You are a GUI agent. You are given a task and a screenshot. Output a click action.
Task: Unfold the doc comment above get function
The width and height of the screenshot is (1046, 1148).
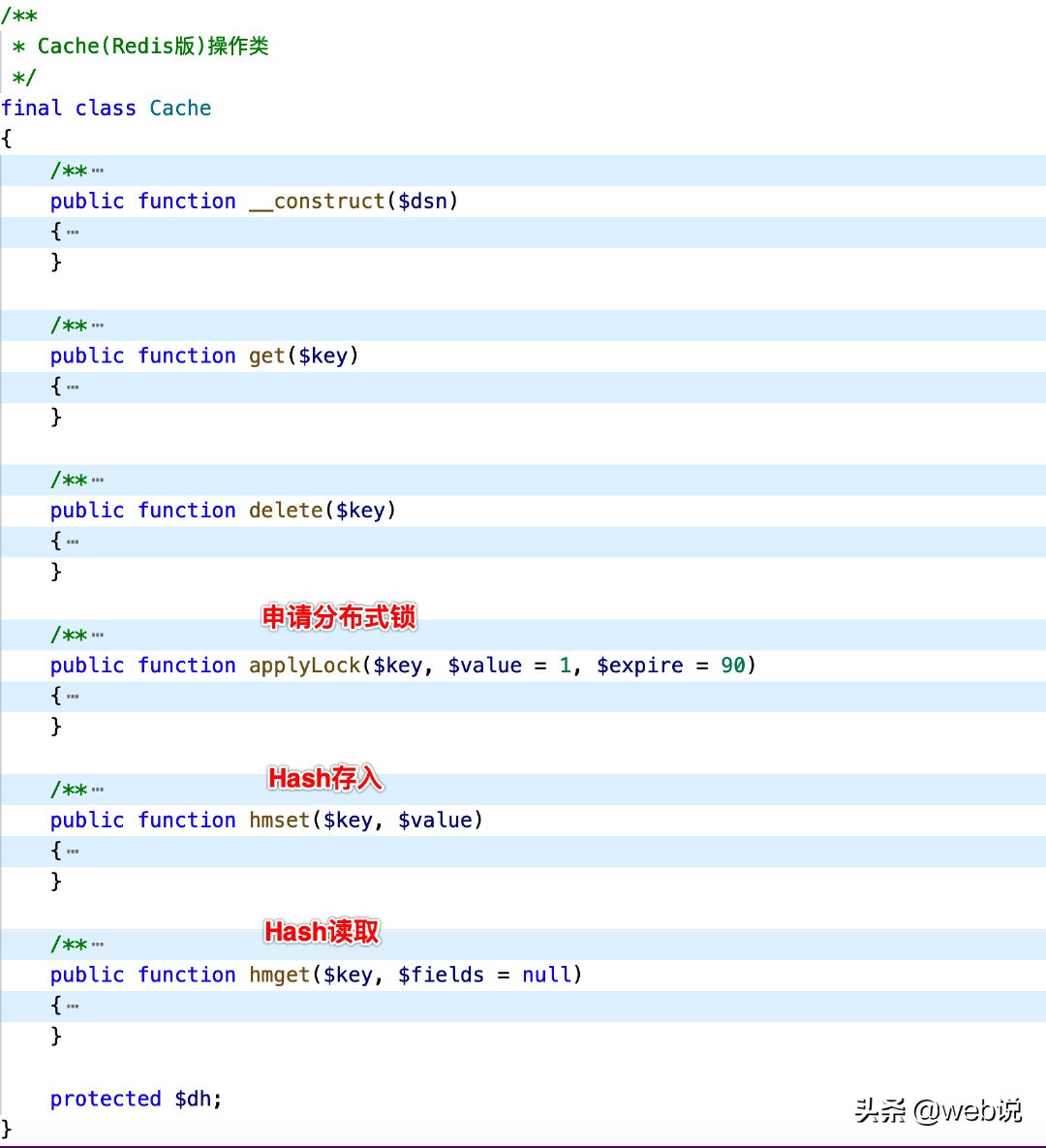(97, 326)
